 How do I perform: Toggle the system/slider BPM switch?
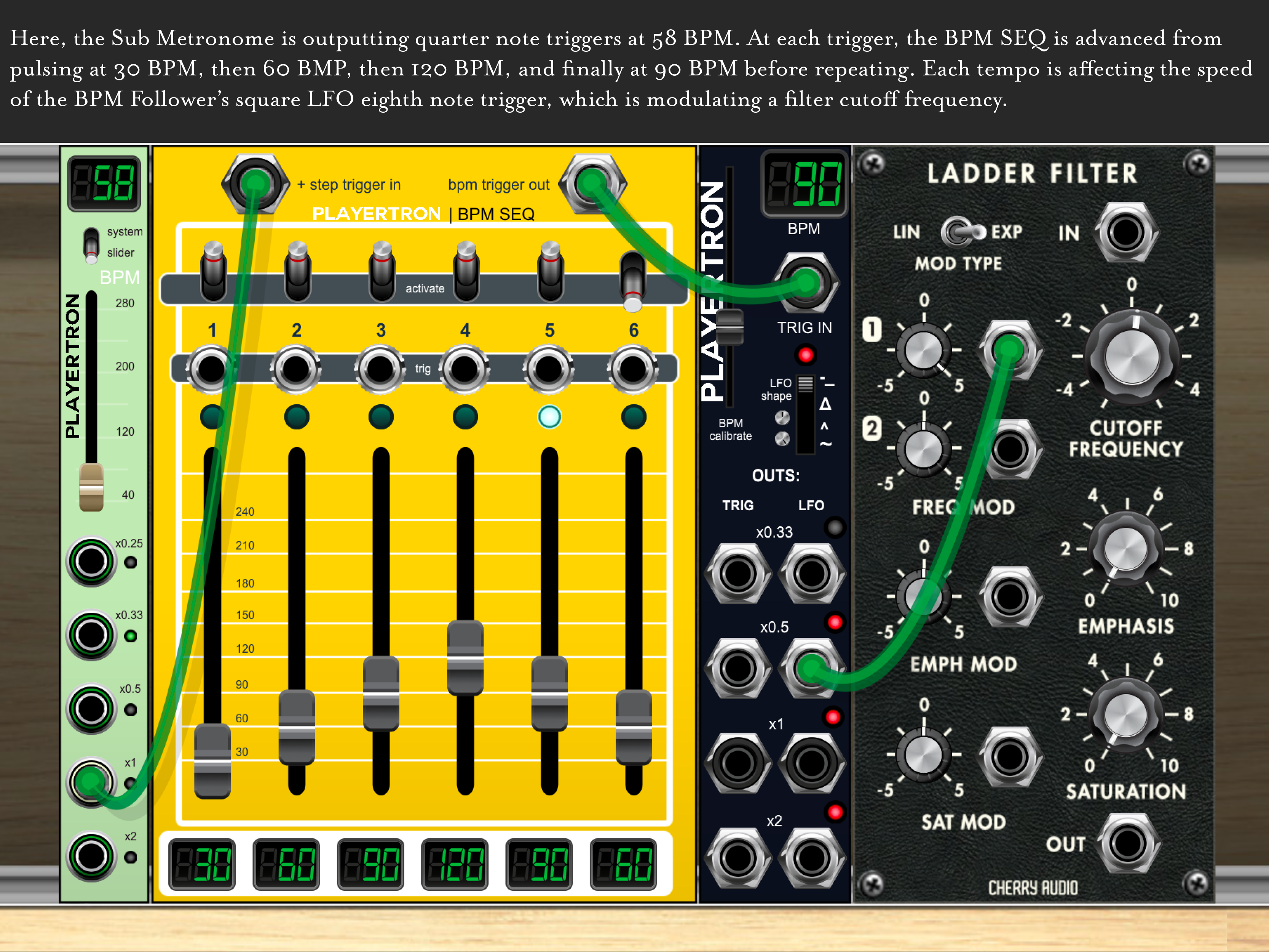point(91,246)
